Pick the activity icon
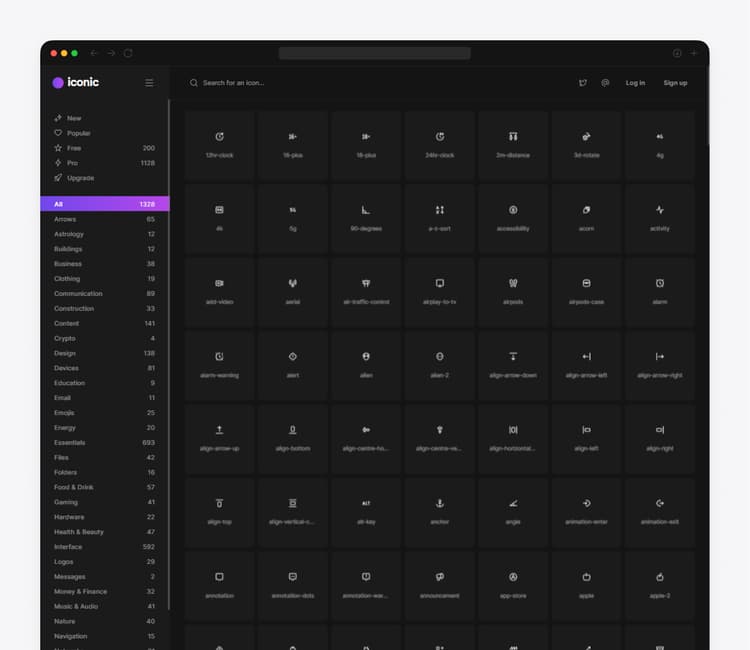Screen dimensions: 750x650 click(x=660, y=219)
